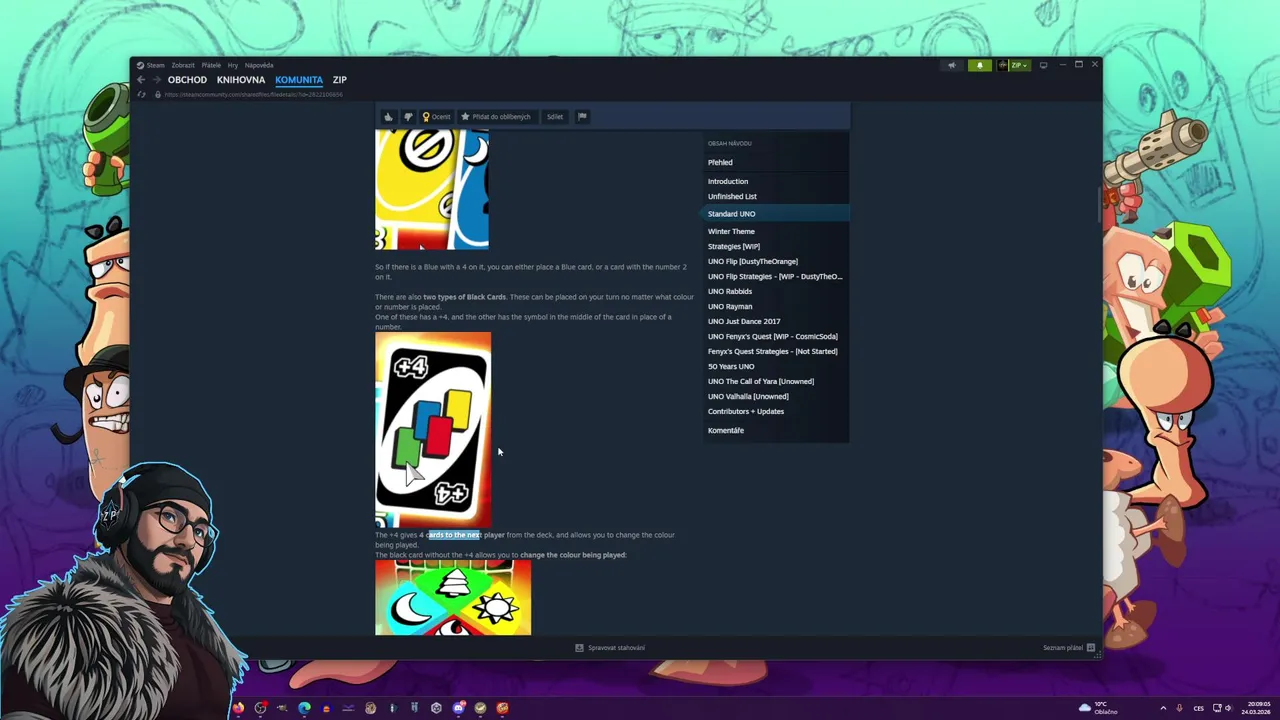Open the 50 Years UNO section
This screenshot has width=1280, height=720.
point(731,366)
